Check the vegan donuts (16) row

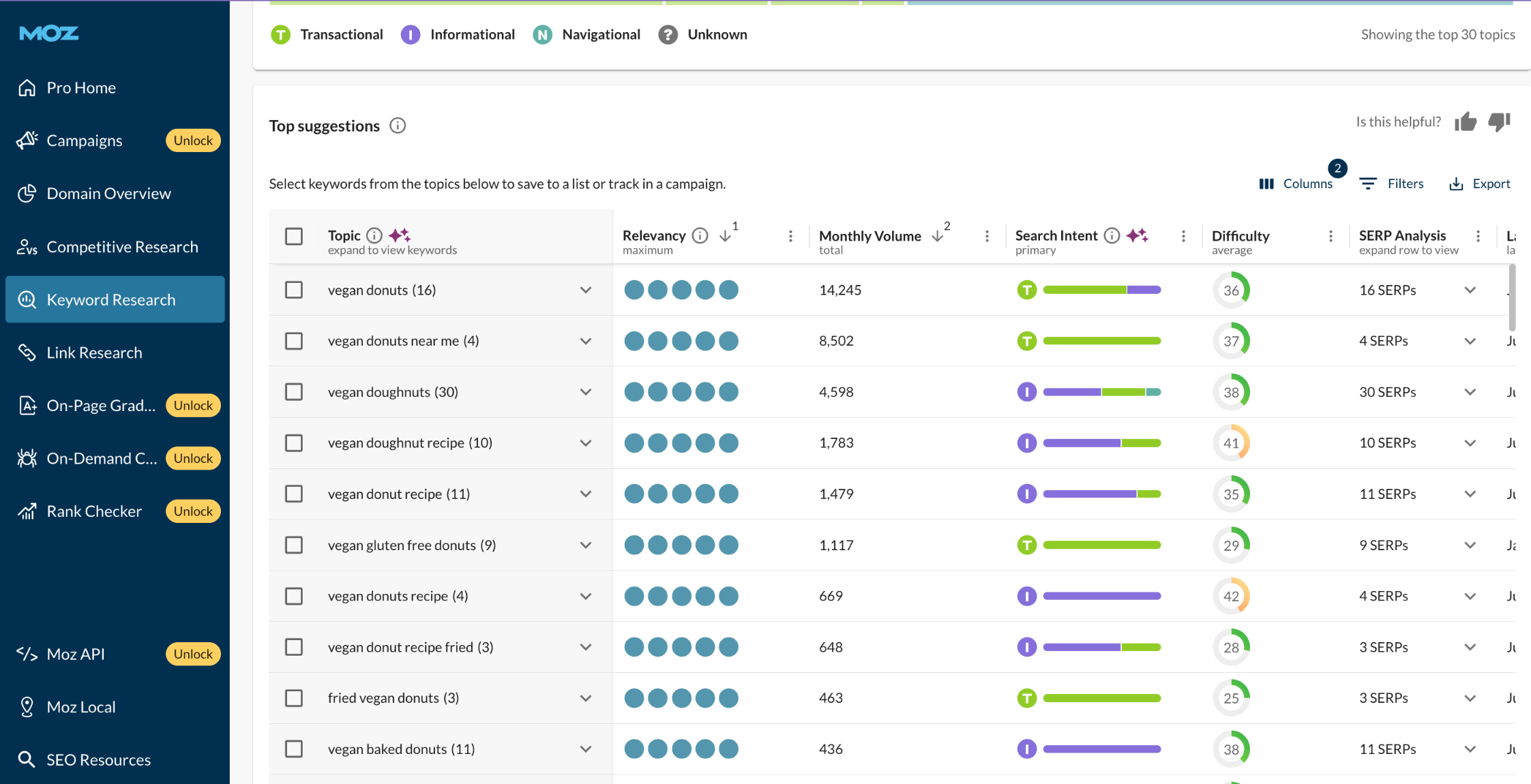294,290
